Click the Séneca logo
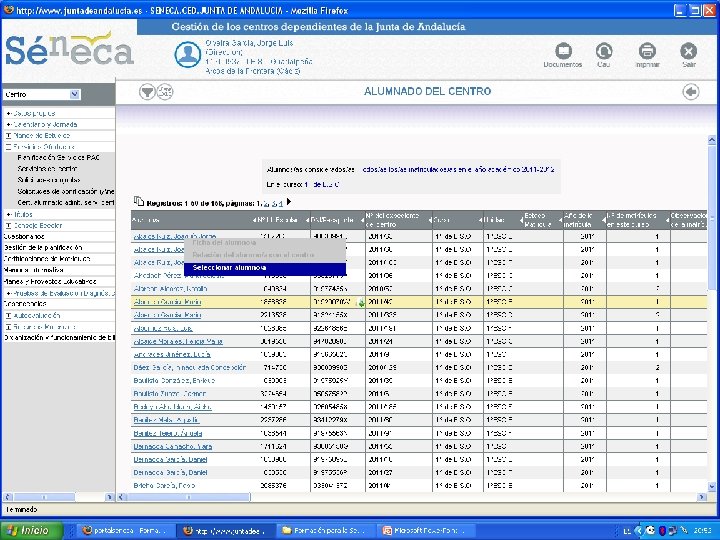 [69, 49]
